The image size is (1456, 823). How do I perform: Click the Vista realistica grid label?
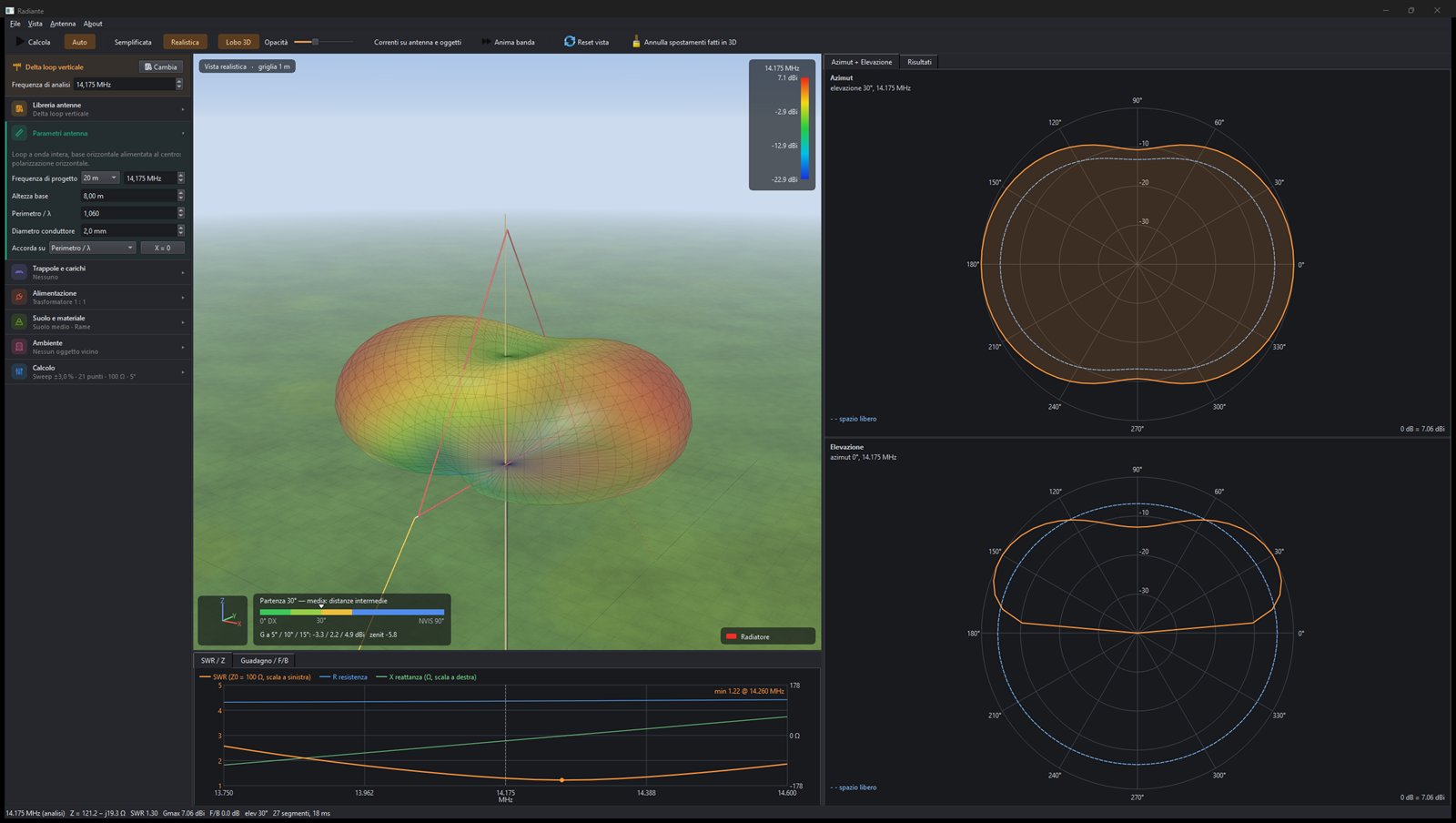[247, 66]
